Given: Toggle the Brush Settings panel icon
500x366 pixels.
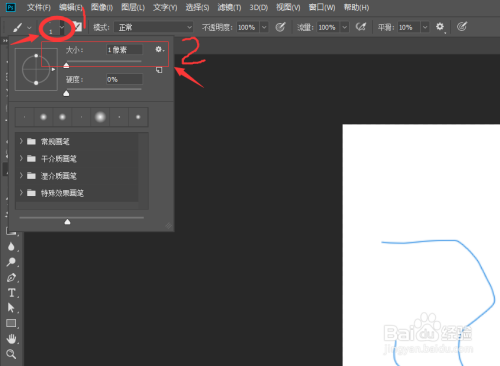Looking at the screenshot, I should [77, 27].
